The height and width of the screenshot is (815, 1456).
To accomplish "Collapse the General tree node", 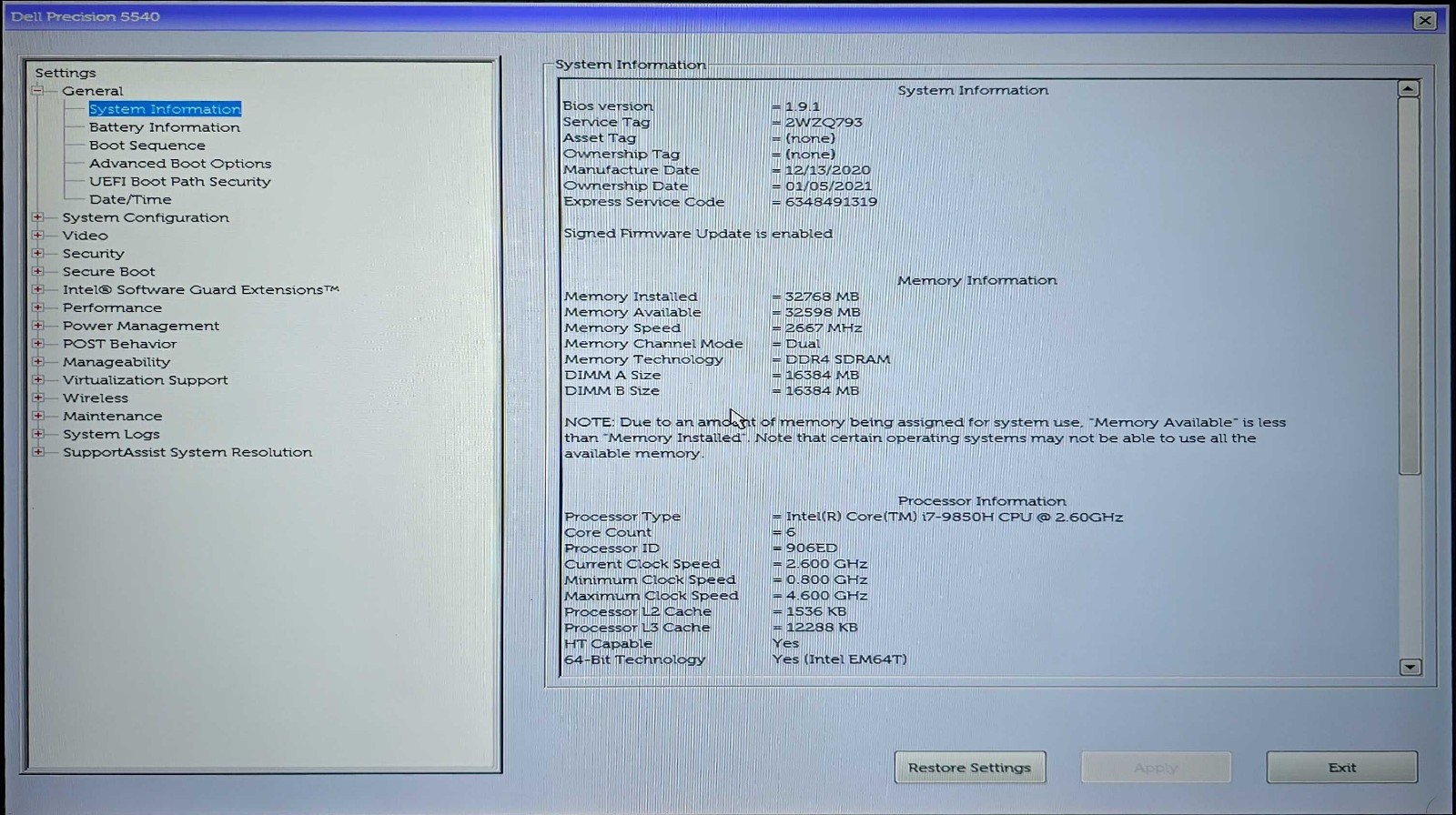I will (38, 91).
